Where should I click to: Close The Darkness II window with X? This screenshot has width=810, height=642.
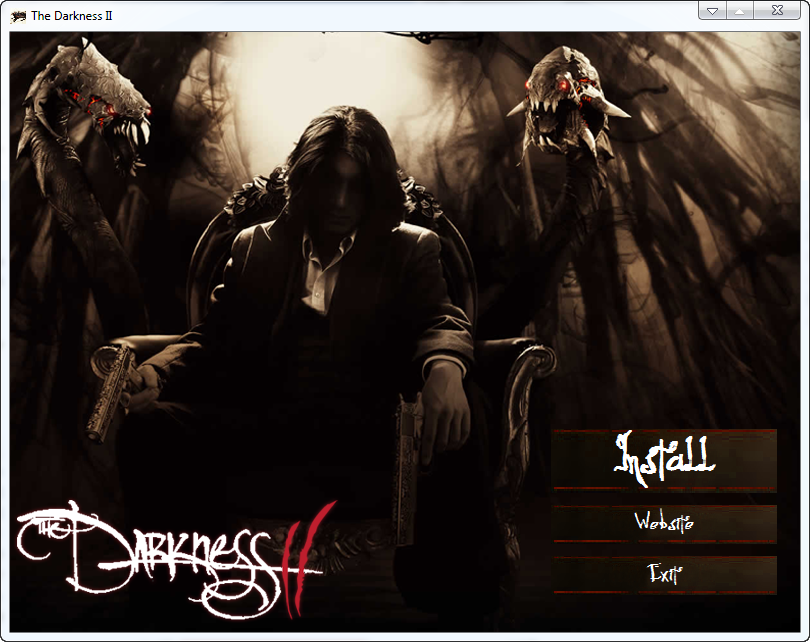click(777, 11)
